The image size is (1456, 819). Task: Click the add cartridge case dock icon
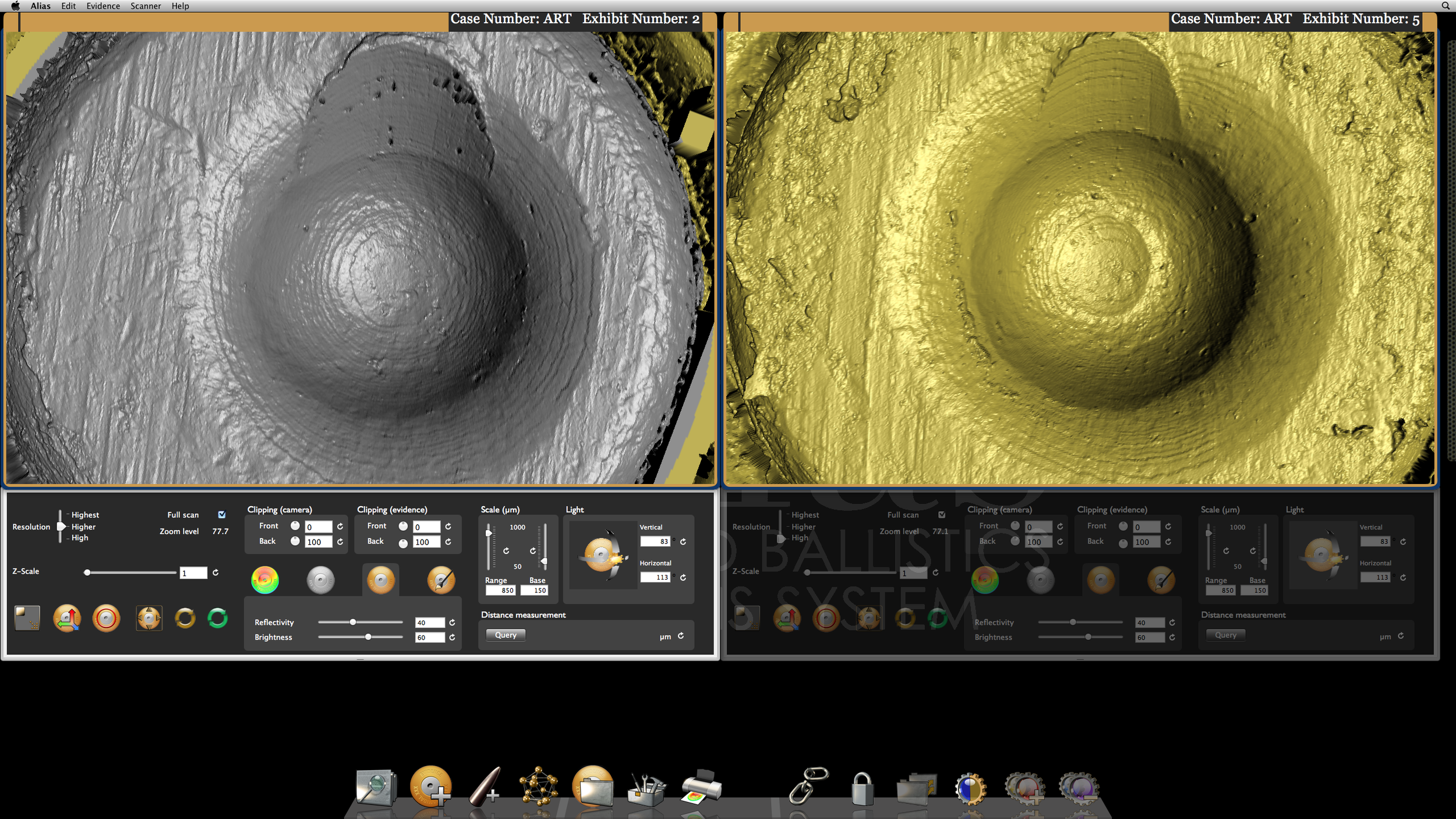pos(431,786)
